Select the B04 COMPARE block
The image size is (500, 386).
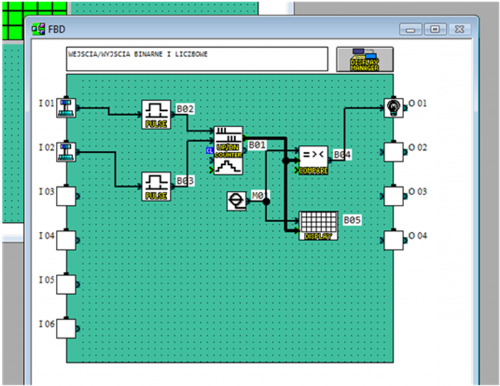[313, 160]
